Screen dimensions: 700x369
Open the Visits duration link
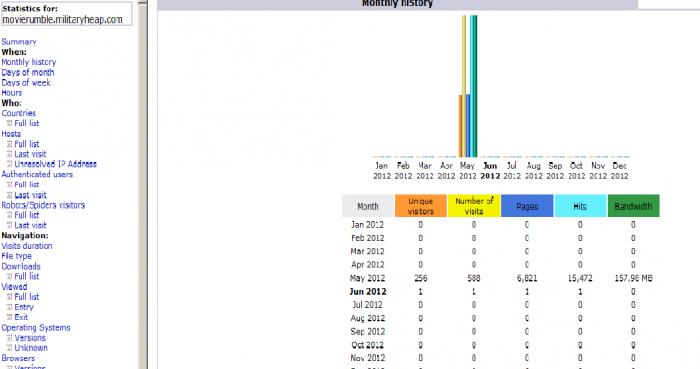click(x=27, y=246)
